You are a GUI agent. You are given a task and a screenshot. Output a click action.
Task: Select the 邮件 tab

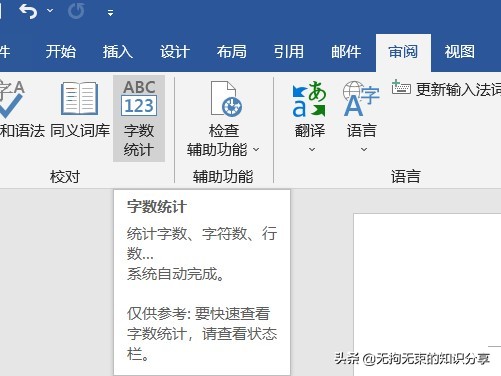click(x=346, y=52)
